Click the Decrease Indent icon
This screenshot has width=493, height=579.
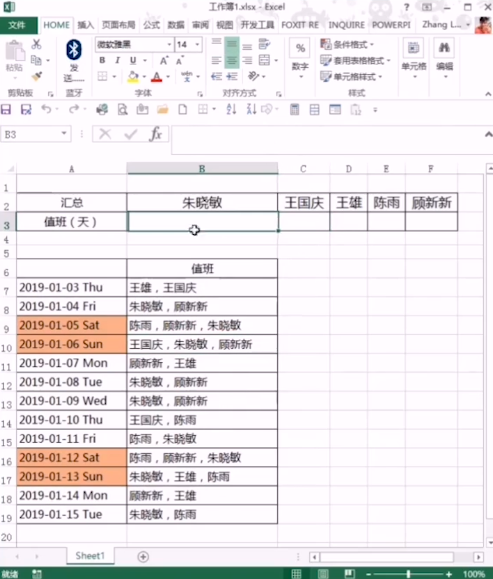[x=216, y=76]
